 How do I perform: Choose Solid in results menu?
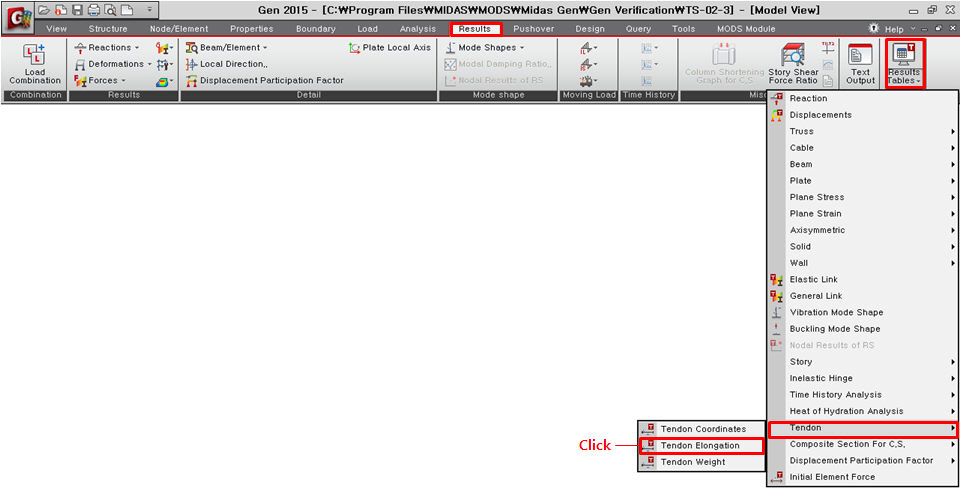point(862,247)
